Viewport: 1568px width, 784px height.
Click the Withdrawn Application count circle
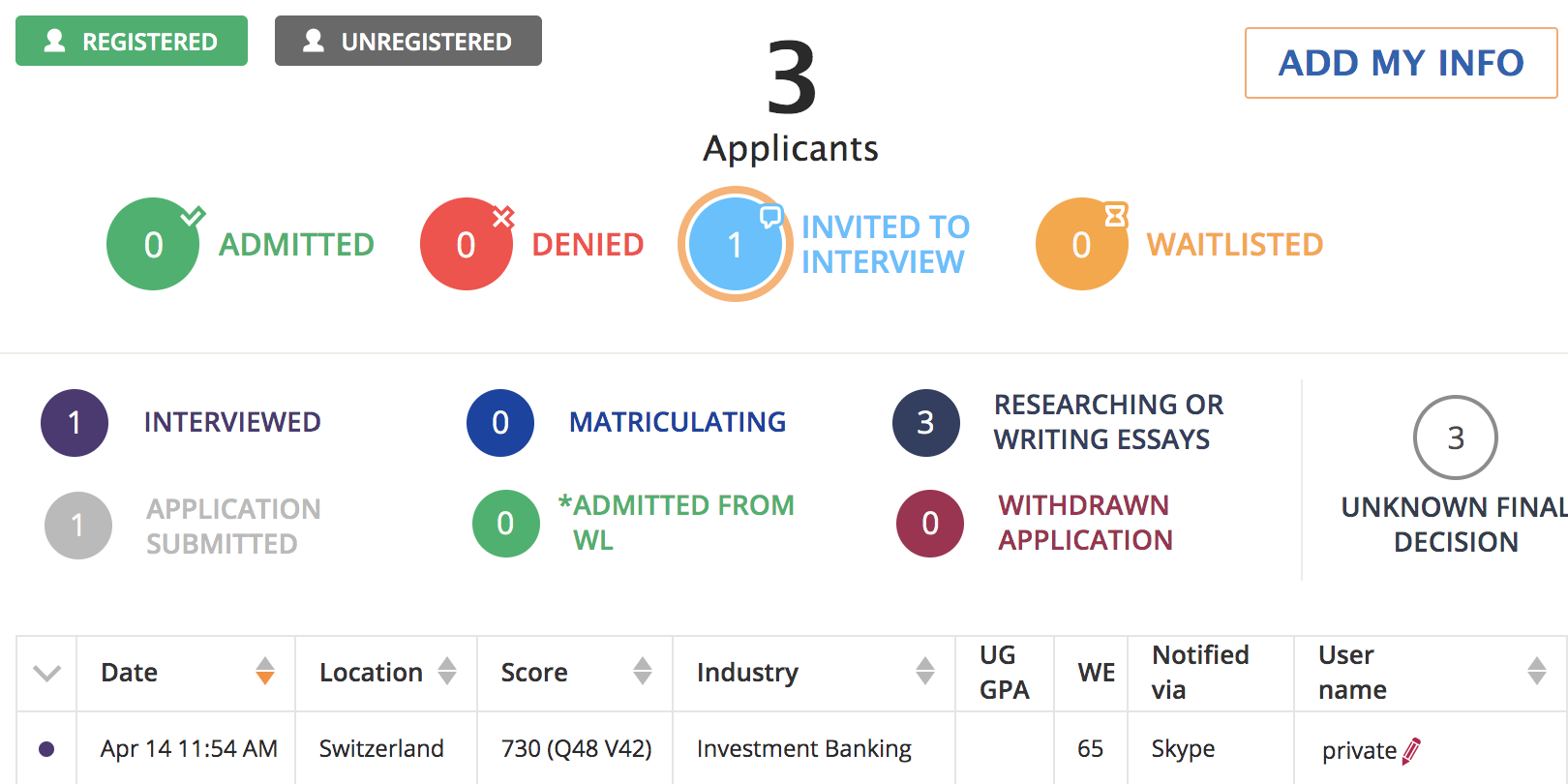point(929,524)
